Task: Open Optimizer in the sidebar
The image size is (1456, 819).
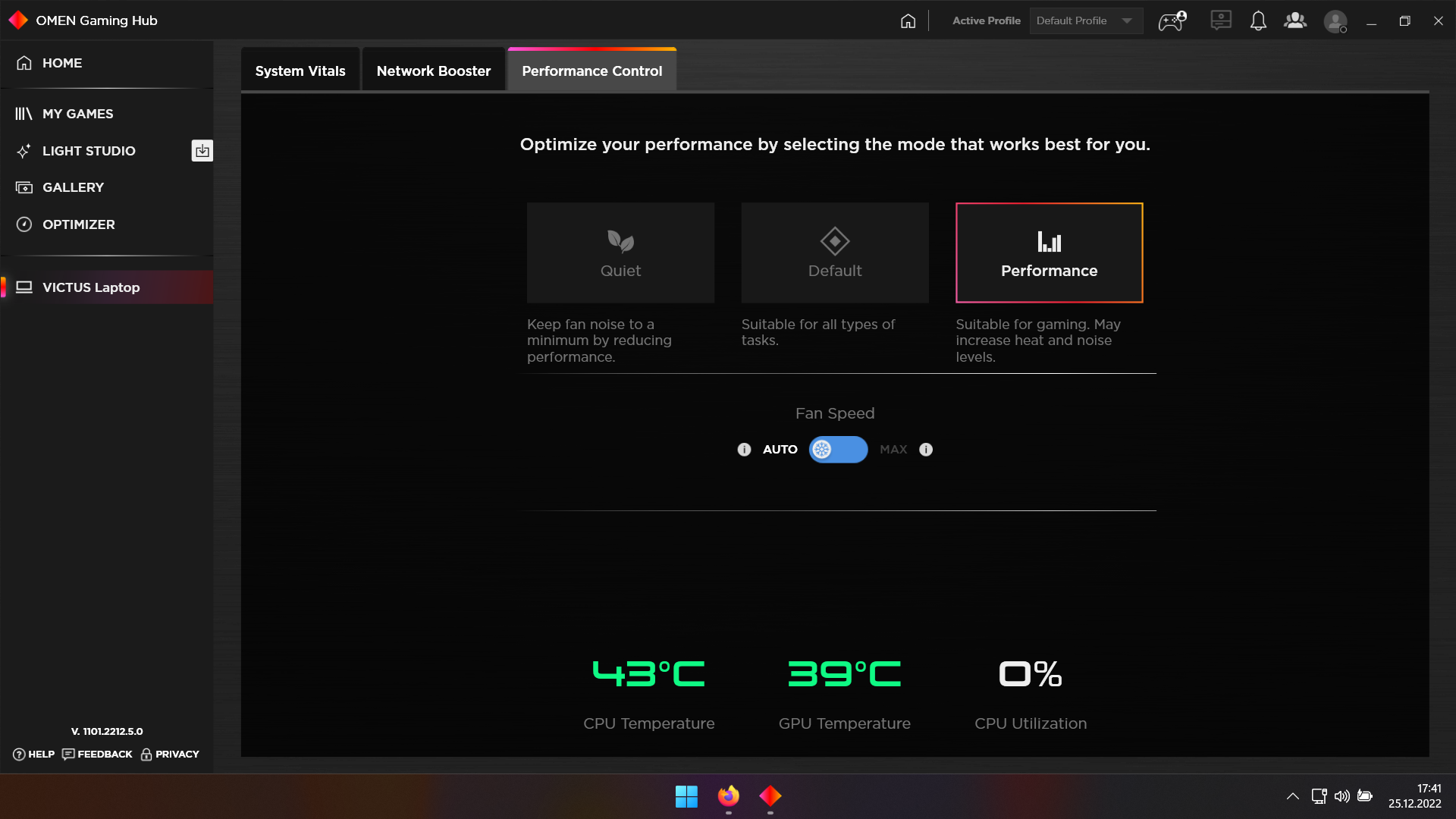Action: point(79,224)
